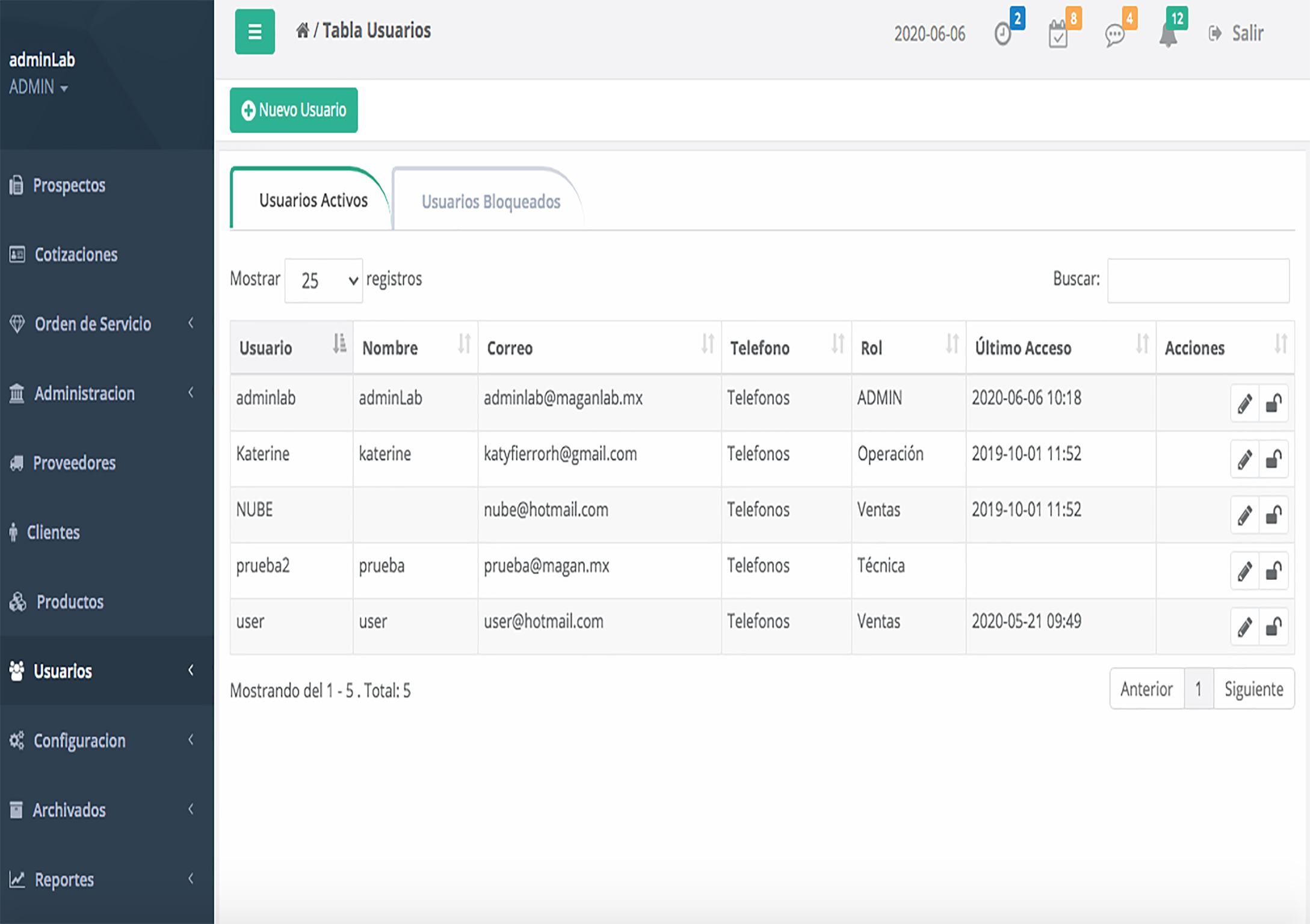Viewport: 1310px width, 924px height.
Task: Edit the NUBE user with pencil icon
Action: click(1244, 515)
